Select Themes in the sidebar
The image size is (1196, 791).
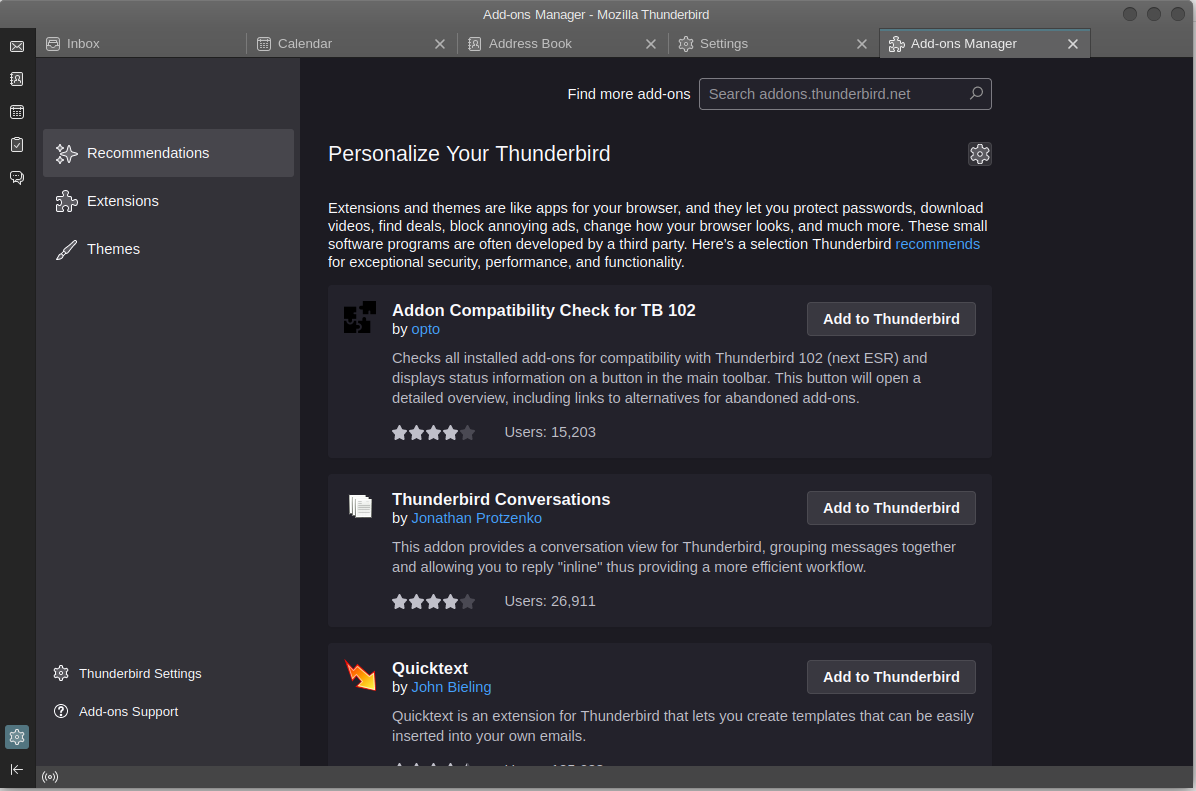[113, 249]
